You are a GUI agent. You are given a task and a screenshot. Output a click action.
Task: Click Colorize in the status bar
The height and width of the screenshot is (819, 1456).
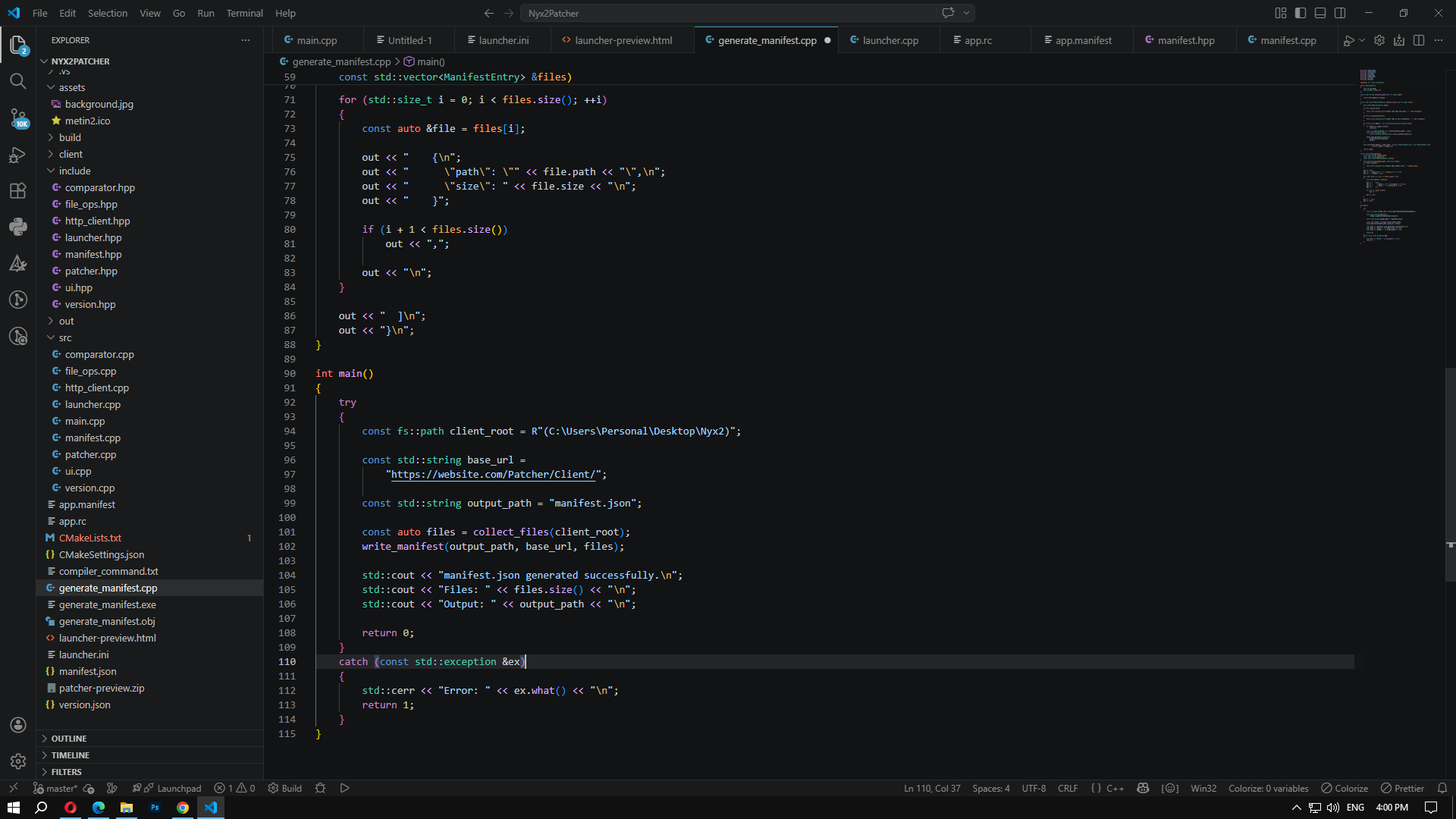point(1344,788)
